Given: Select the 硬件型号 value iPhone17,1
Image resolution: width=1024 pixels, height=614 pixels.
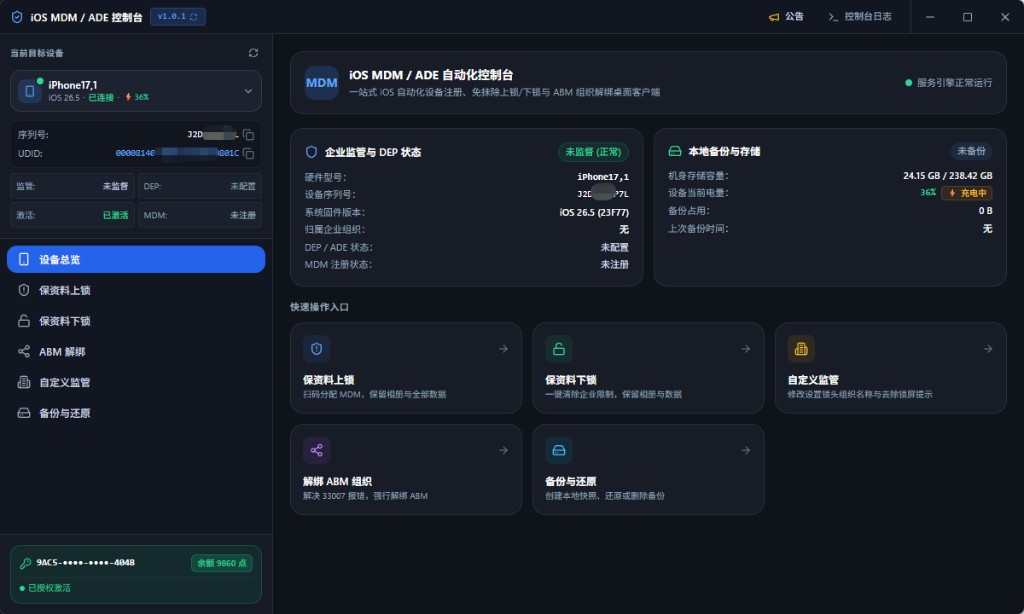Looking at the screenshot, I should [x=603, y=176].
